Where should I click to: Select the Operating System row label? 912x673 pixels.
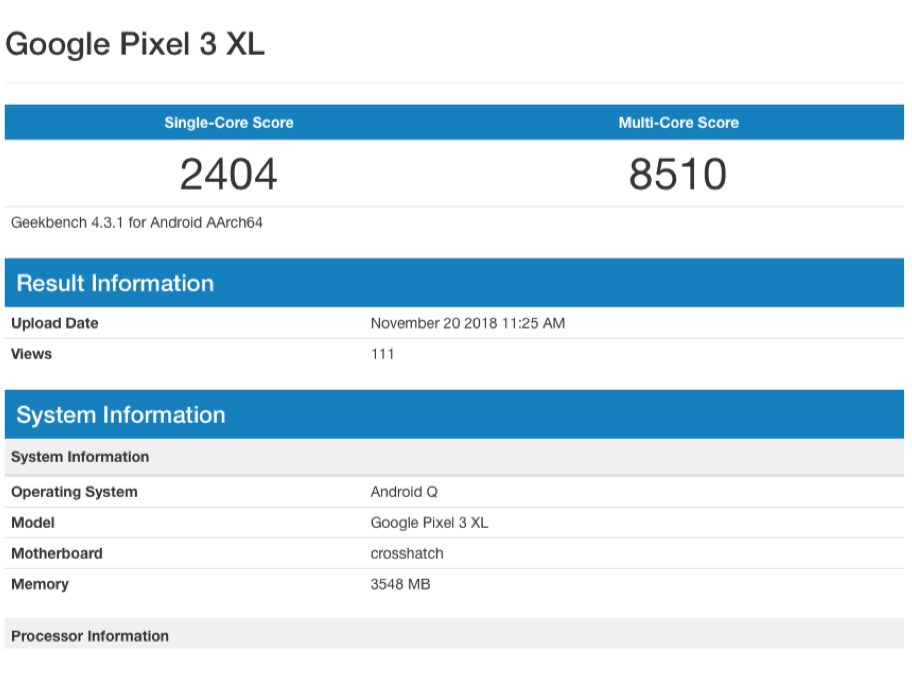click(74, 492)
